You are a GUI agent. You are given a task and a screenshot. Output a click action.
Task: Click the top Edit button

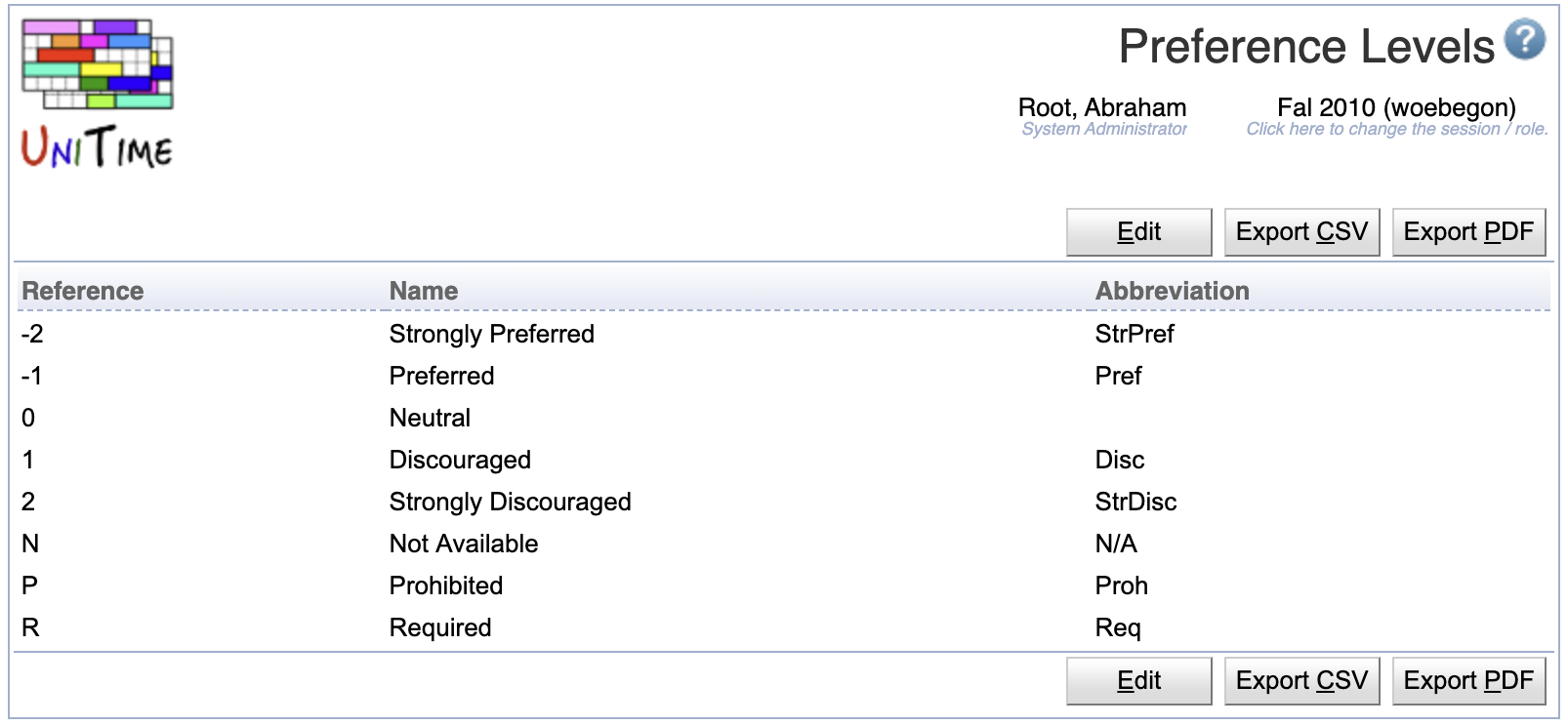click(x=1138, y=232)
